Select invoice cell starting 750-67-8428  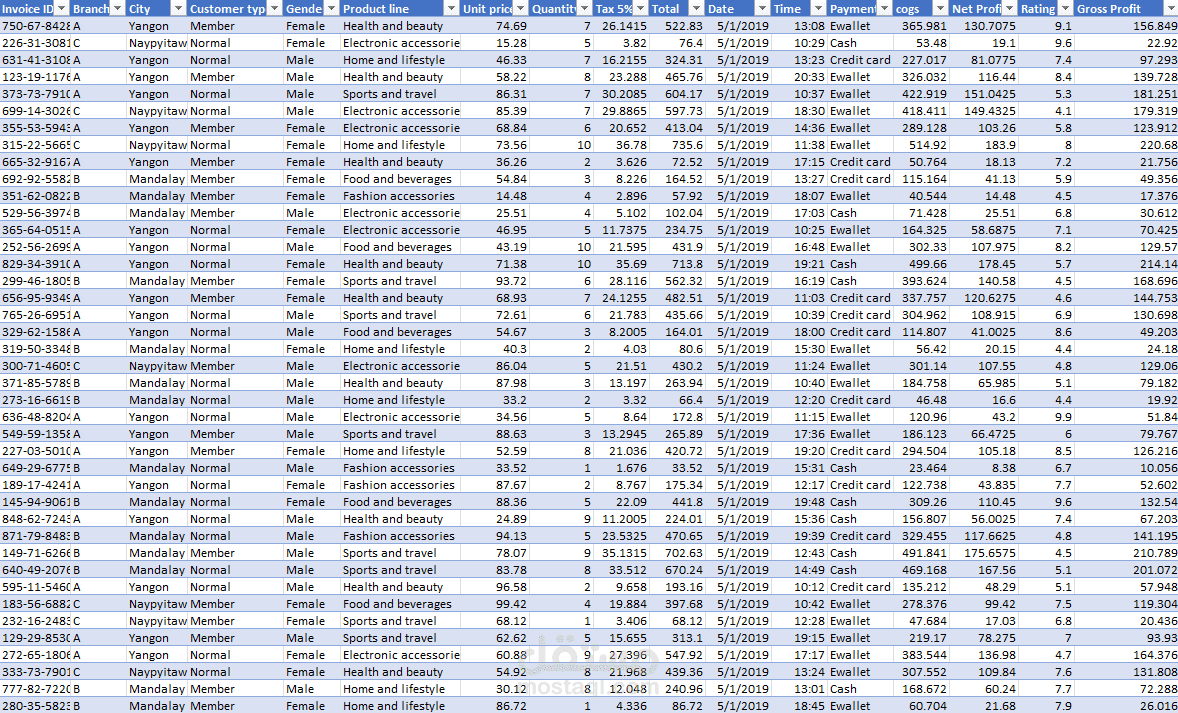(x=35, y=26)
